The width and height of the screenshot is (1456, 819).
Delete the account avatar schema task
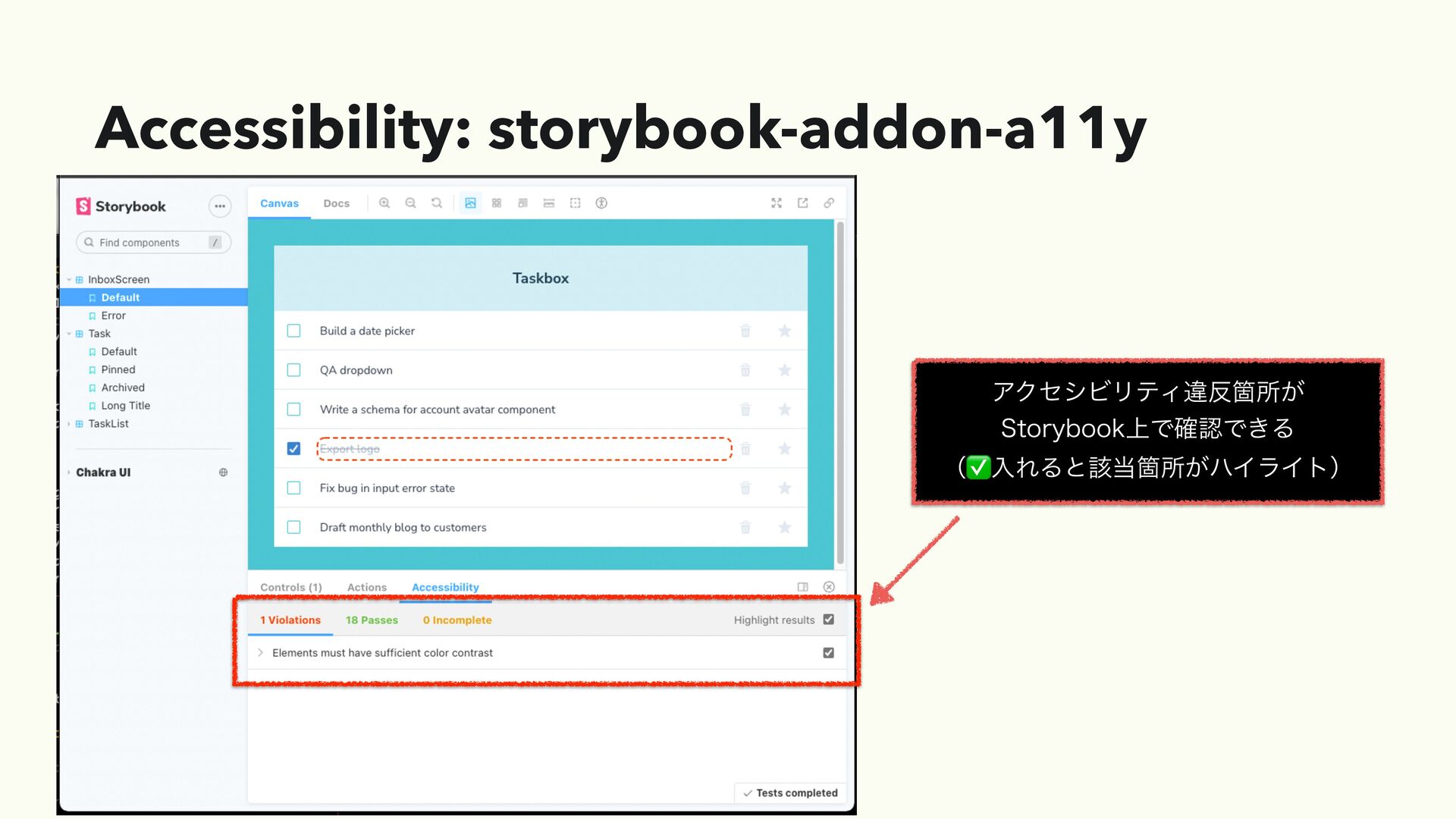click(745, 409)
